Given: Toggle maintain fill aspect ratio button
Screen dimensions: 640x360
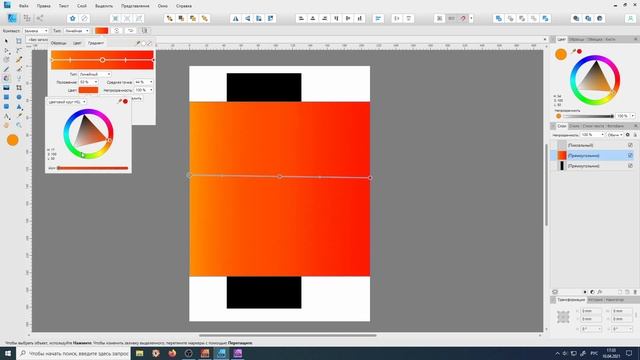Looking at the screenshot, I should pyautogui.click(x=144, y=31).
